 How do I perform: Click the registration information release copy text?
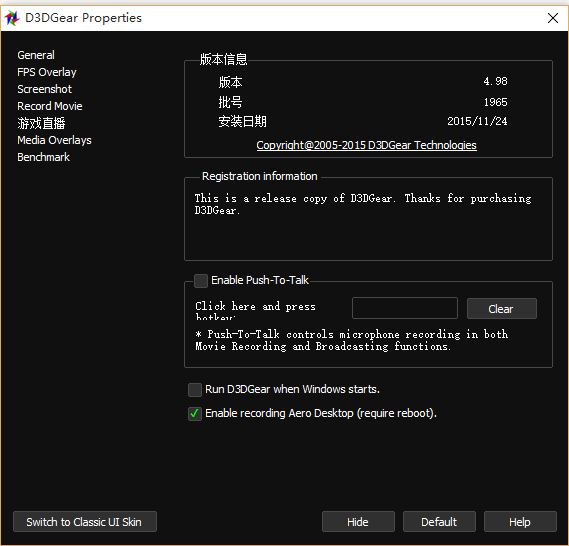(x=363, y=204)
